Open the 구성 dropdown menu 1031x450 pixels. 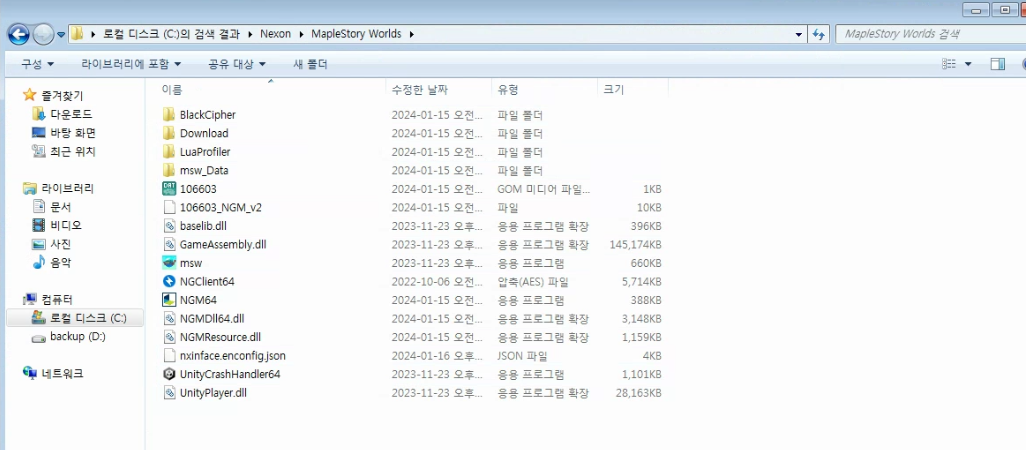[38, 64]
